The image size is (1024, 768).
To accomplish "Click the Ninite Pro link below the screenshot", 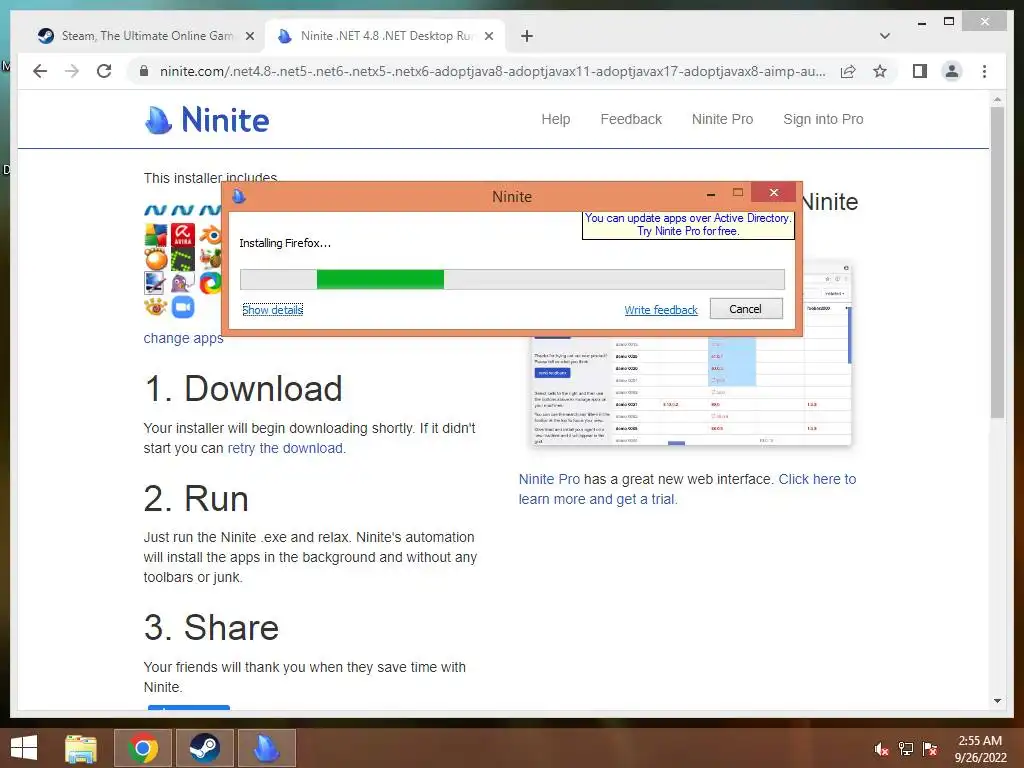I will (549, 479).
